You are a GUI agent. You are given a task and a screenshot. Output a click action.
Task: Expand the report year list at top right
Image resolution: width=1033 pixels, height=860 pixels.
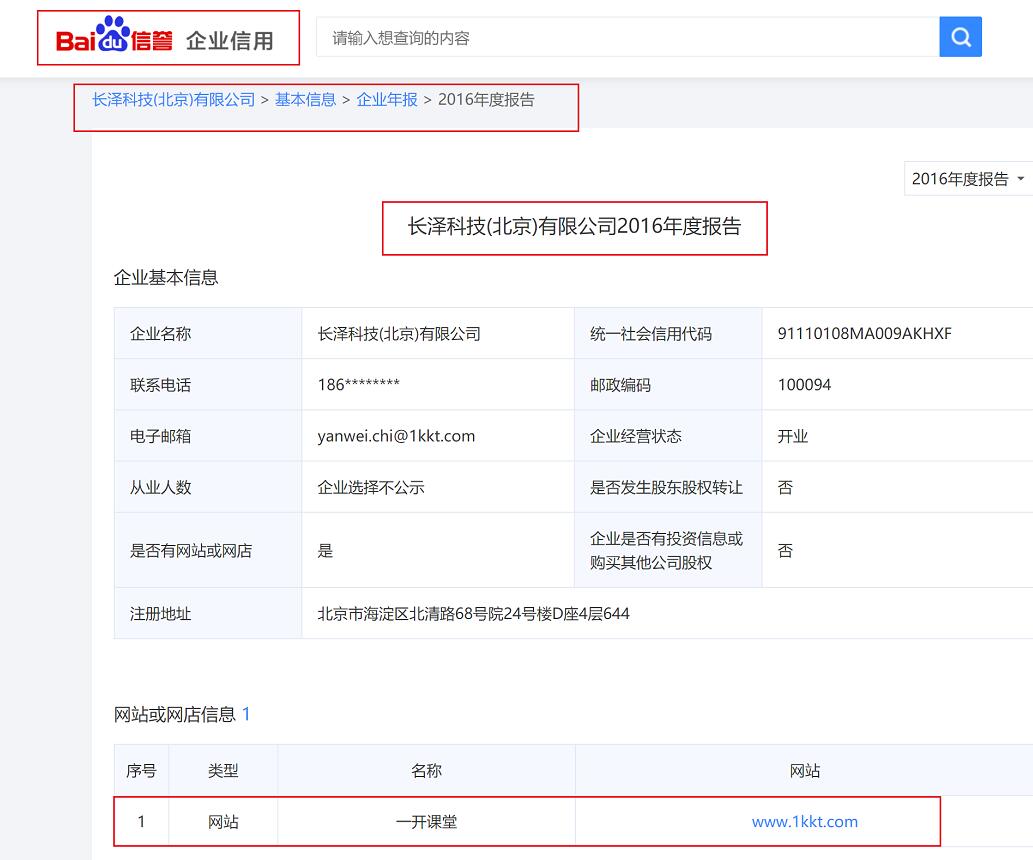(966, 178)
